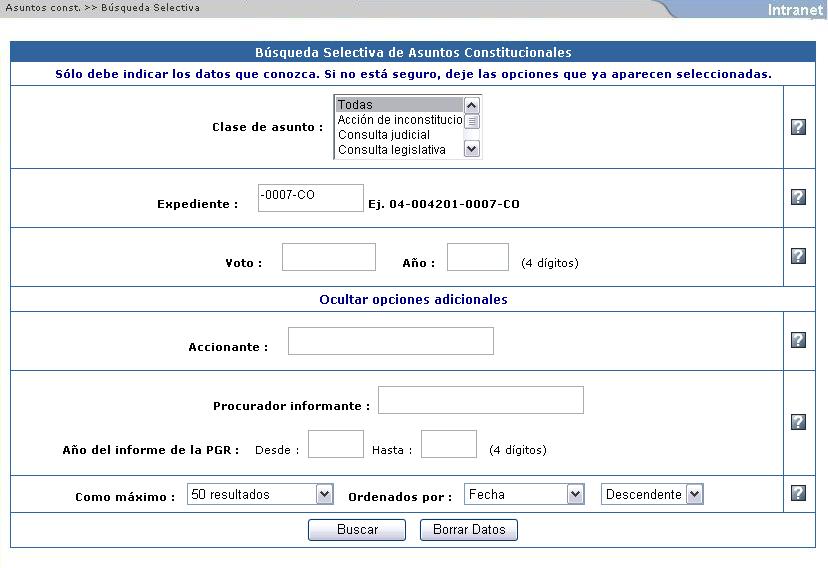Open help icon for Procurador informante row
Viewport: 828px width, 568px height.
[798, 422]
